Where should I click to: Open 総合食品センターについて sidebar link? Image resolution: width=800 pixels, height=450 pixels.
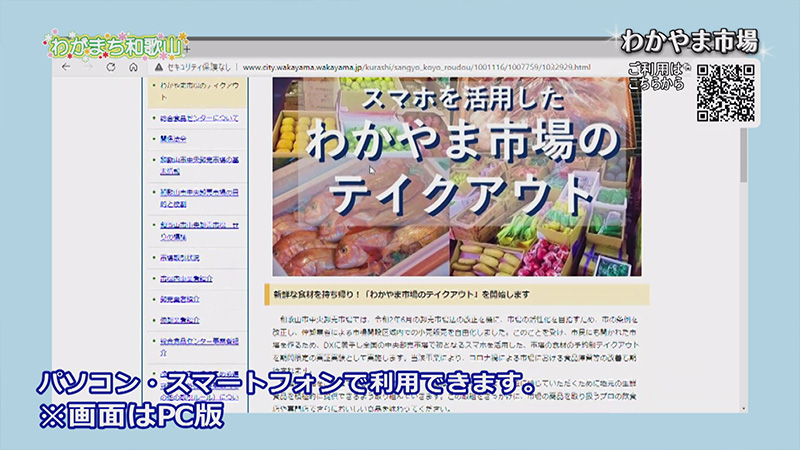click(197, 117)
